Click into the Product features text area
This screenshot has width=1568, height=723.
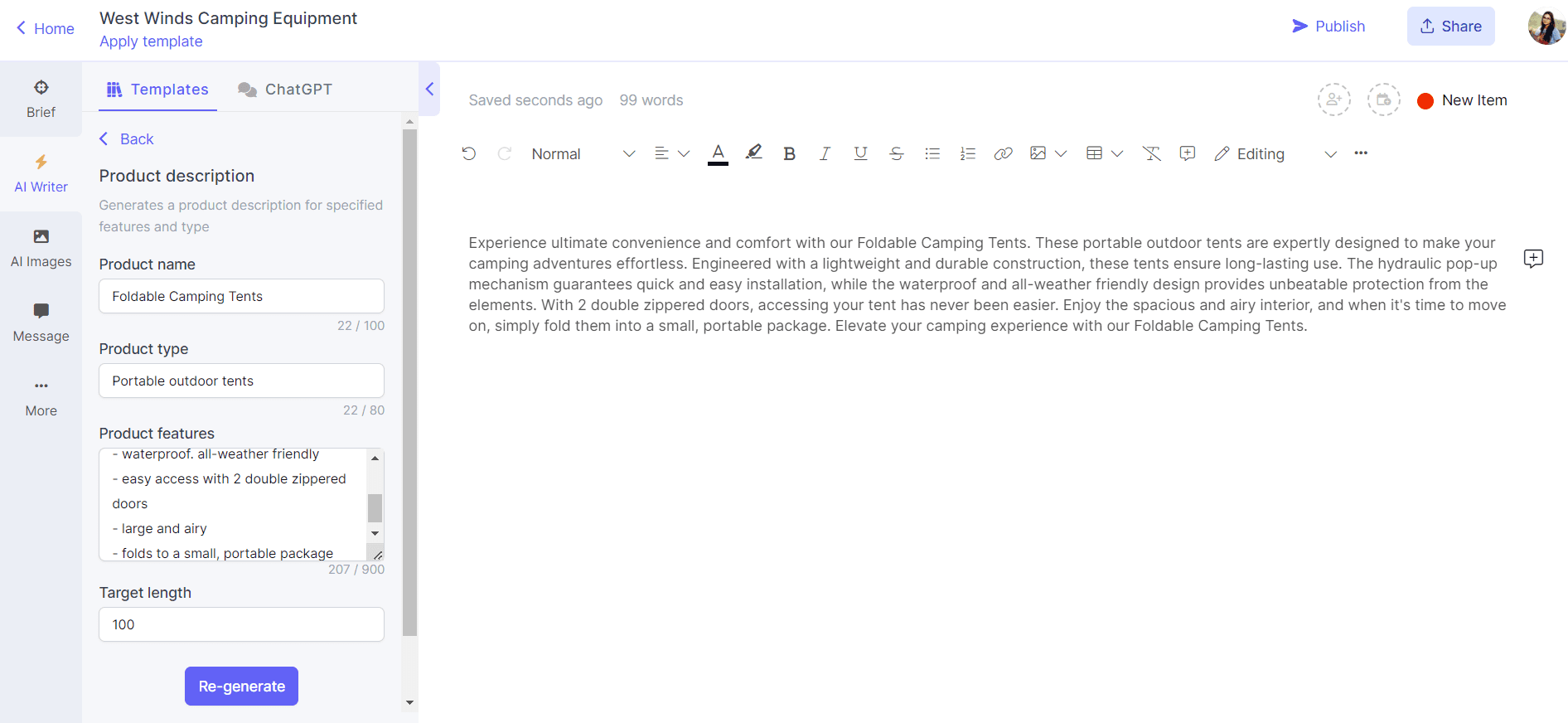(233, 504)
